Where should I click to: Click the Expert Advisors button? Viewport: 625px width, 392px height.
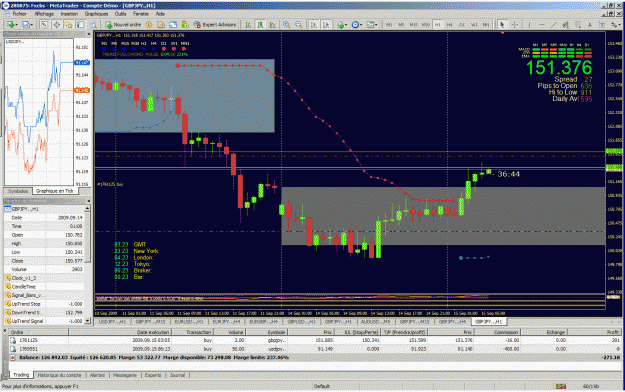pos(215,25)
